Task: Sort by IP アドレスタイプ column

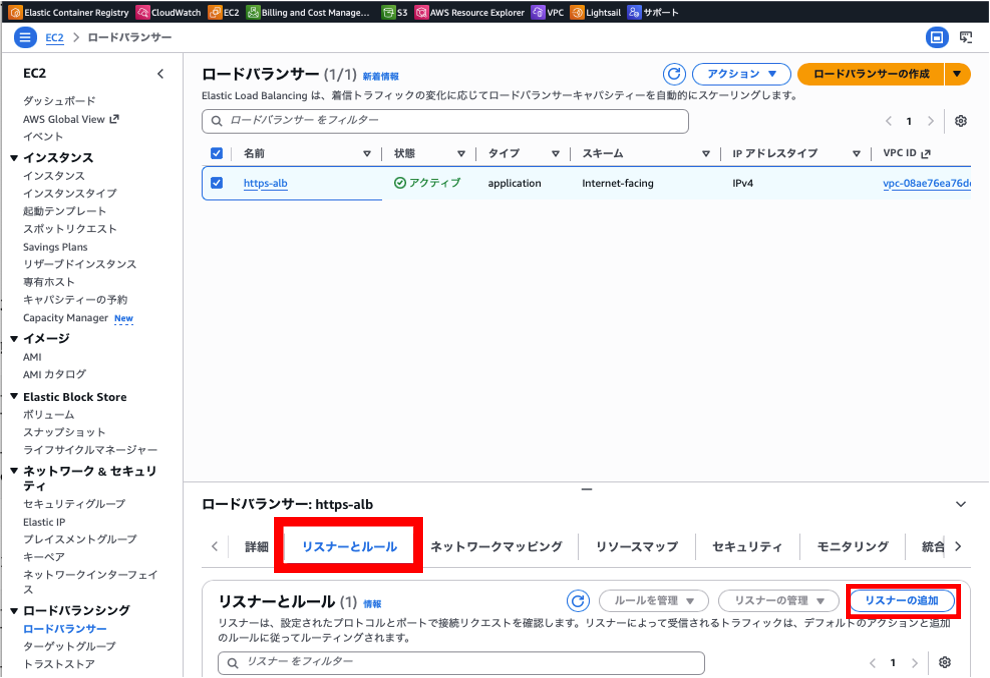Action: click(x=856, y=153)
